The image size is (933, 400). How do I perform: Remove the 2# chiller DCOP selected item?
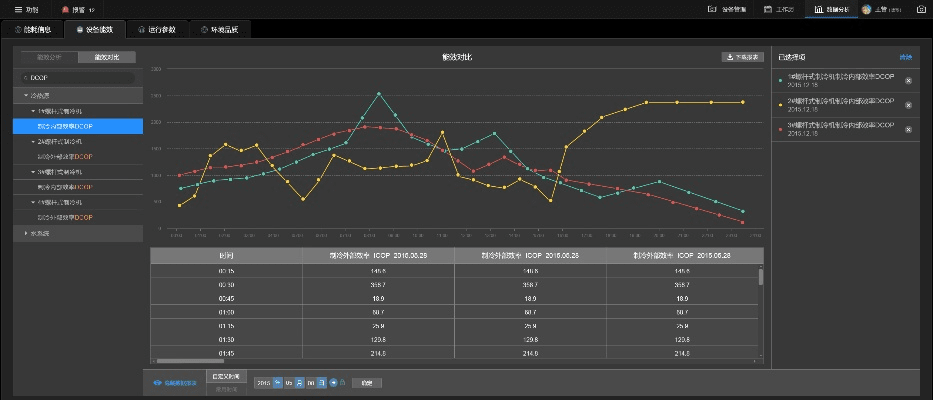[908, 105]
